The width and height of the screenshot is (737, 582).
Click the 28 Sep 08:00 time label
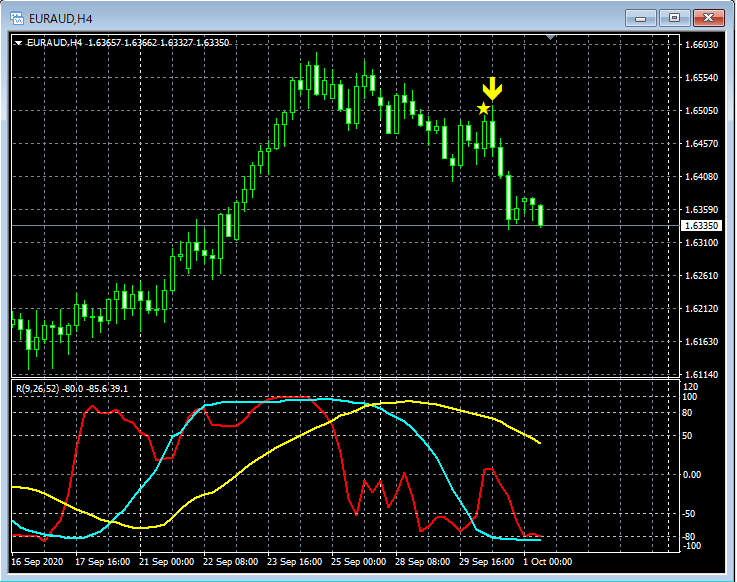[422, 562]
